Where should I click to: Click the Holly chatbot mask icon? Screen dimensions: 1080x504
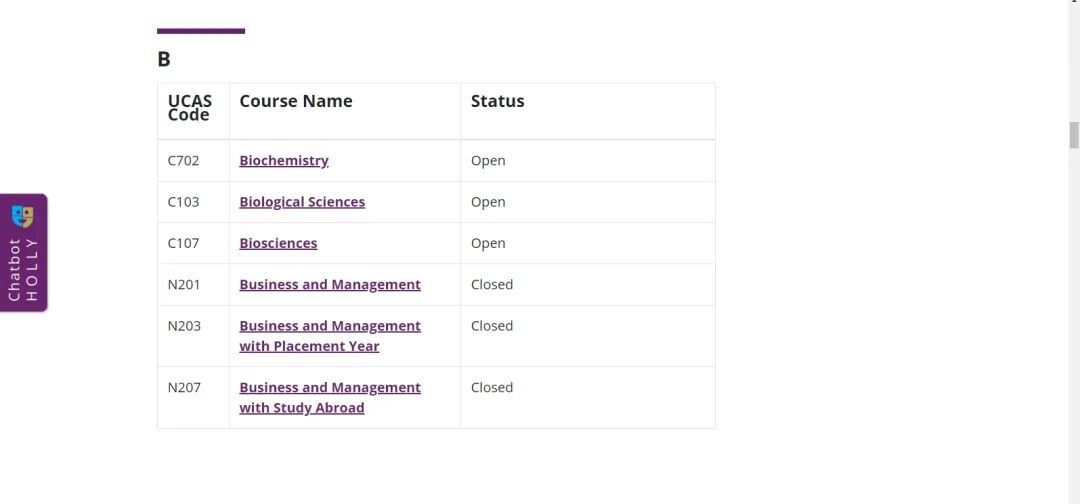pyautogui.click(x=23, y=217)
